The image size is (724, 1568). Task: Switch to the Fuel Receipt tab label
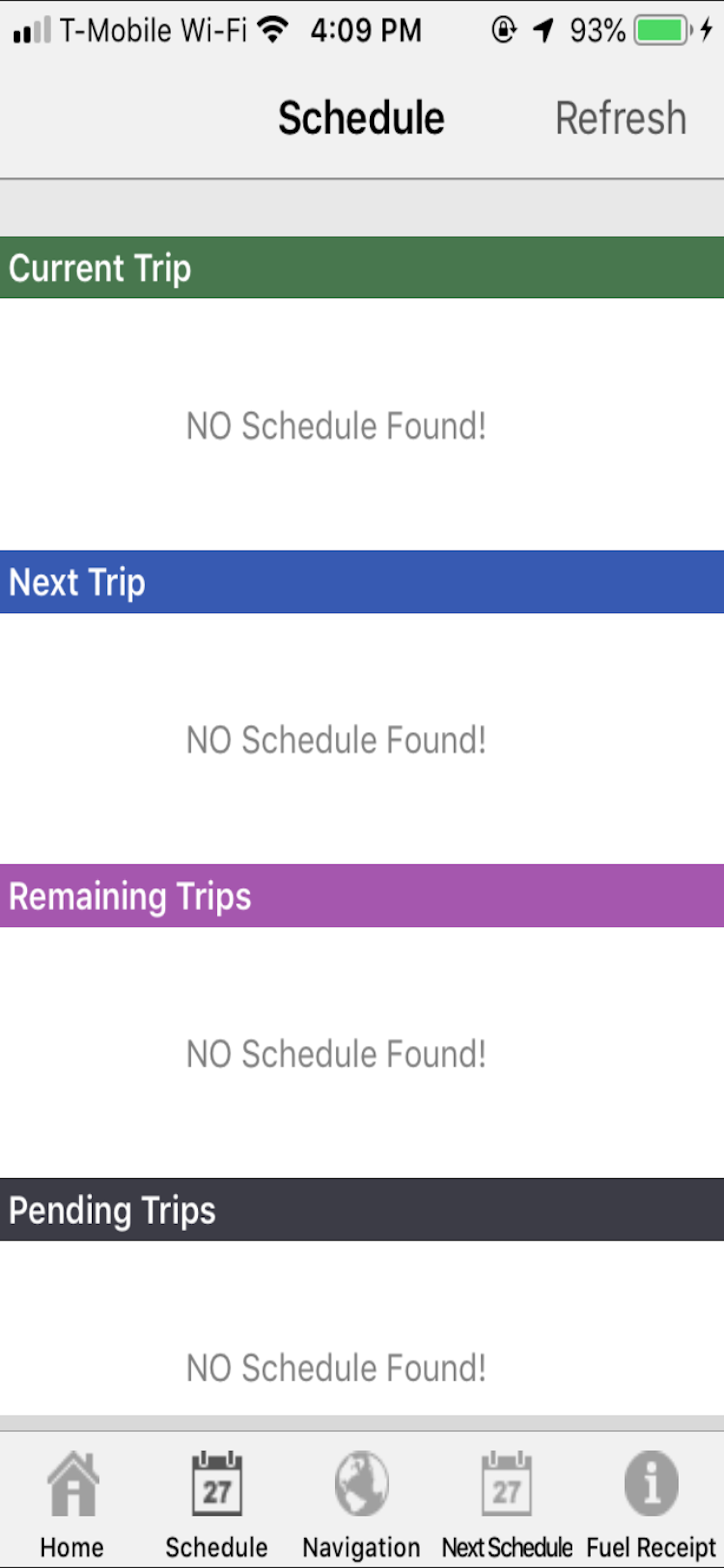(x=651, y=1546)
